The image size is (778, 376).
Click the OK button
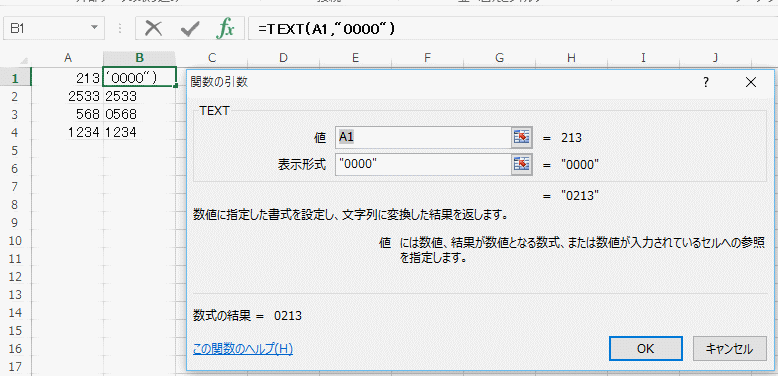(646, 349)
